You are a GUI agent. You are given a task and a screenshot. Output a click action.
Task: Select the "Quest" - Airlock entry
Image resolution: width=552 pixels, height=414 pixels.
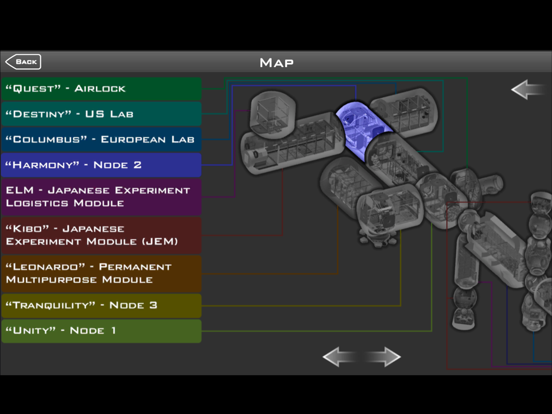[101, 89]
